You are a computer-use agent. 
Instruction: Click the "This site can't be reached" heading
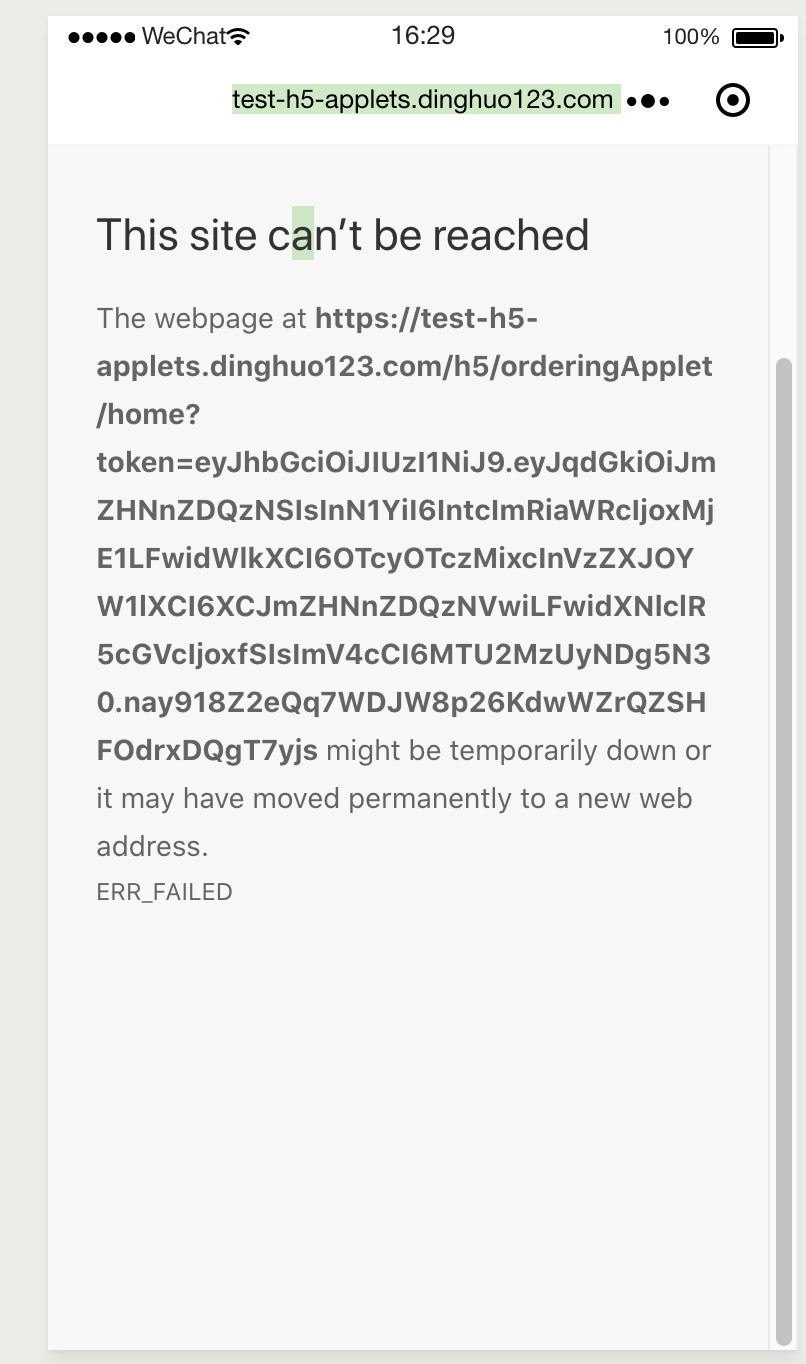click(x=342, y=235)
